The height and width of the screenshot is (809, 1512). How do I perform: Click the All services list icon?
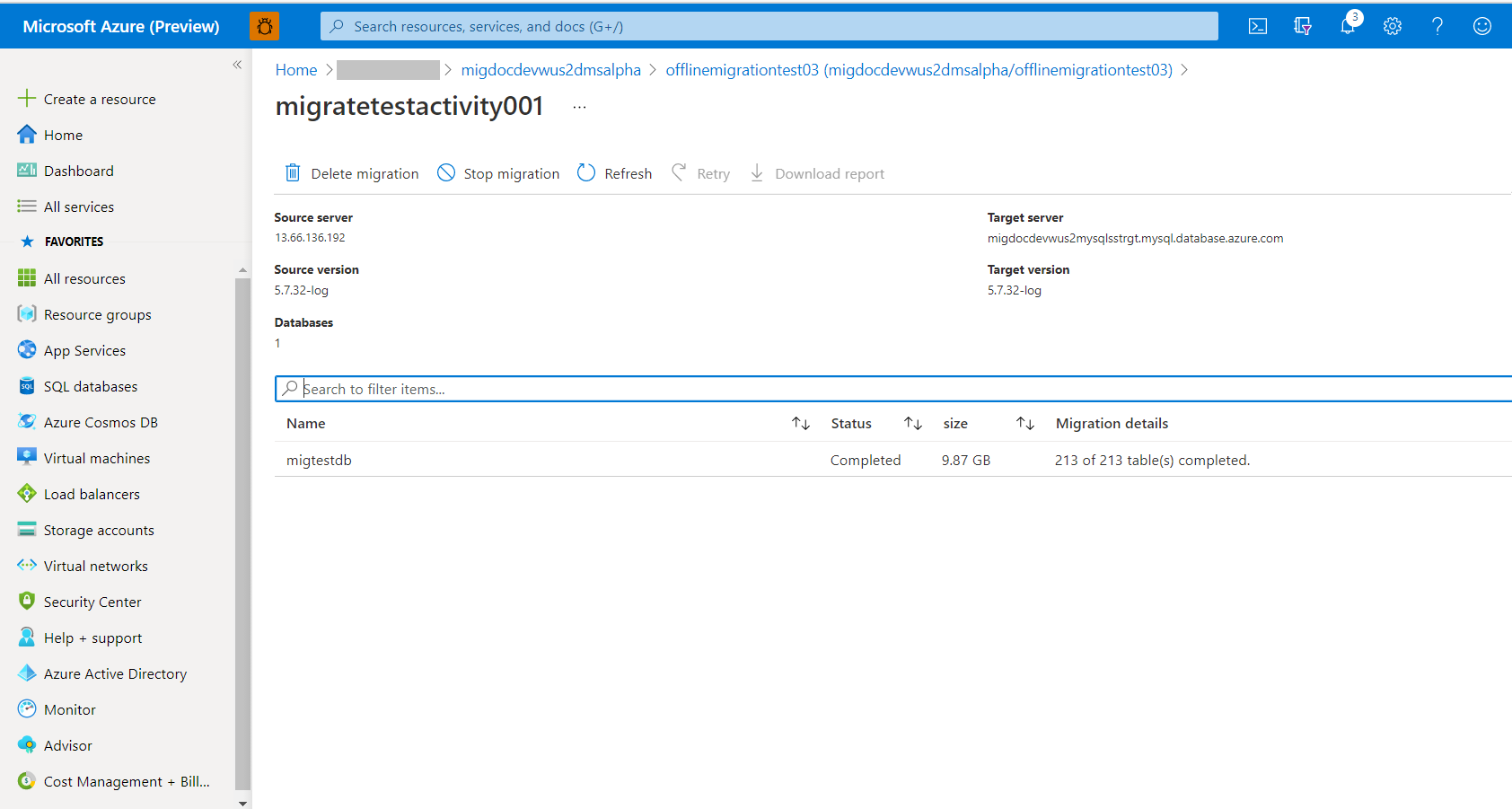tap(27, 207)
